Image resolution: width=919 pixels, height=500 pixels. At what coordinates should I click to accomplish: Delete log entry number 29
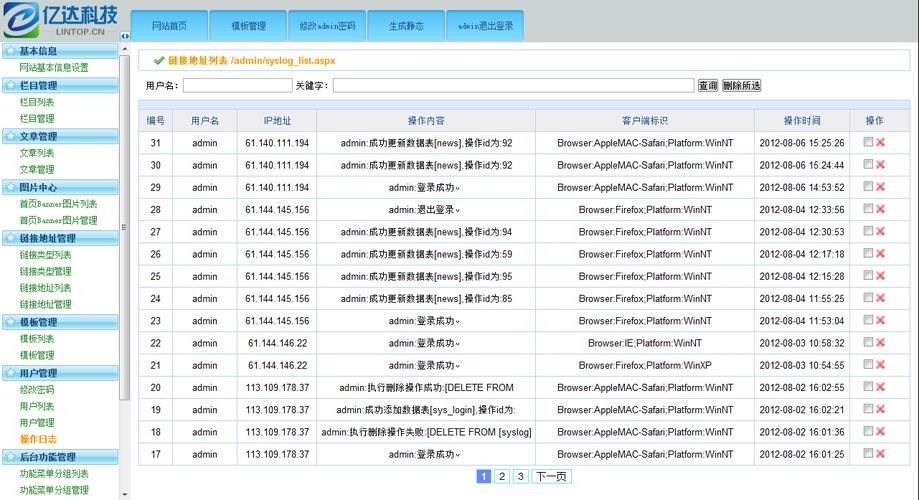pyautogui.click(x=880, y=187)
